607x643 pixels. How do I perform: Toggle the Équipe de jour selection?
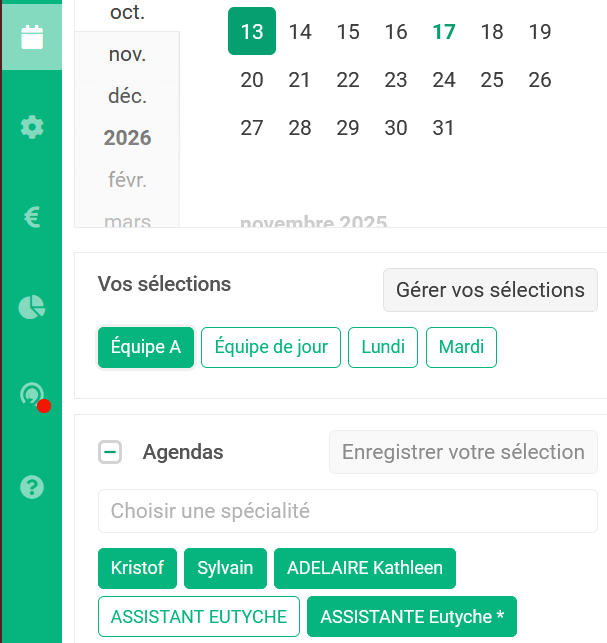[271, 348]
